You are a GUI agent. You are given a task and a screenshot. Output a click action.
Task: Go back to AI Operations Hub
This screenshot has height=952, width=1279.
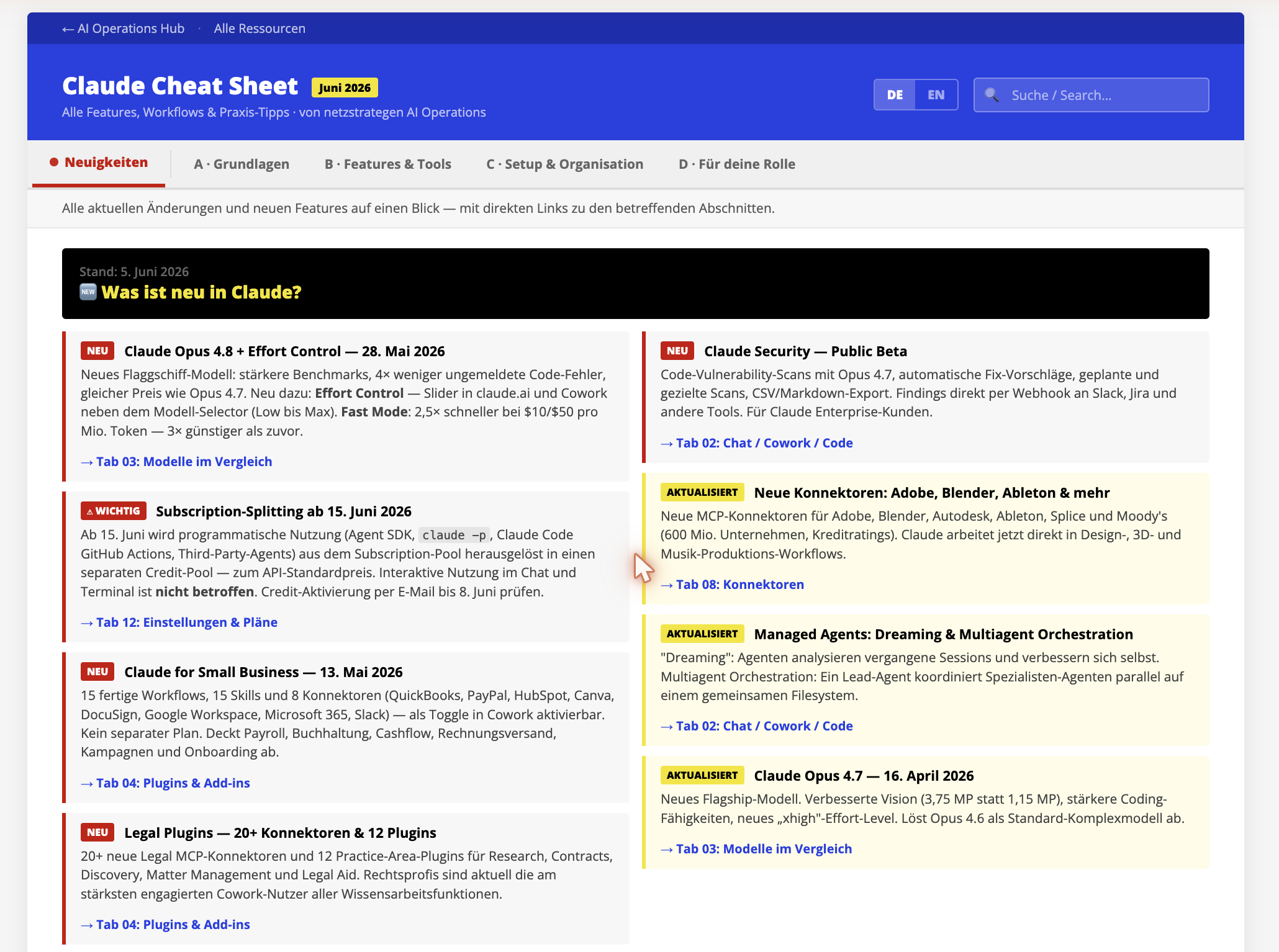[x=123, y=29]
